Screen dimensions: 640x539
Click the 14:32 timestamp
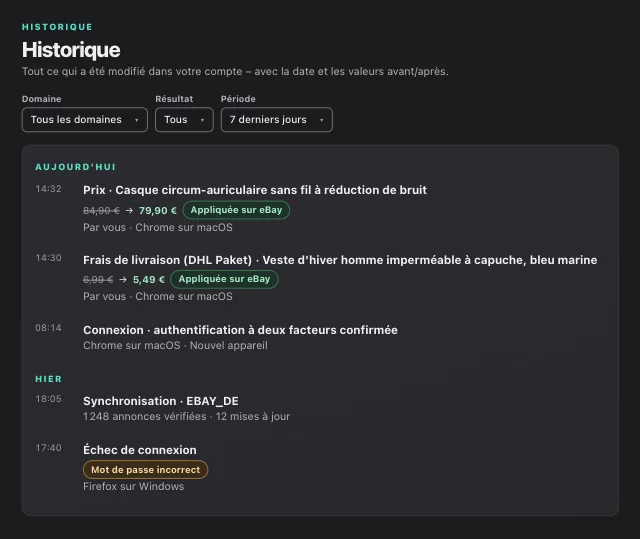click(x=48, y=189)
